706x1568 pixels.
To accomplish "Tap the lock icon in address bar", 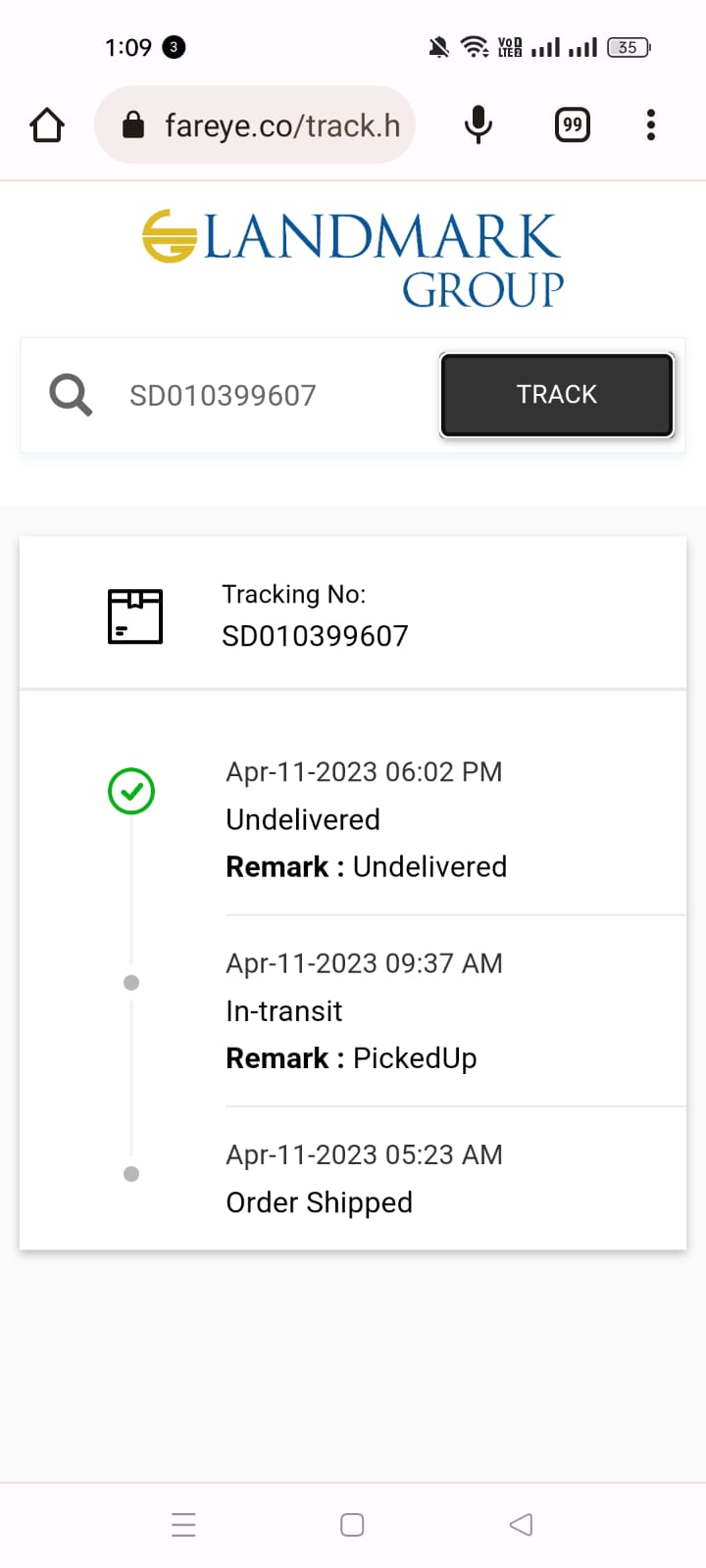I will (x=132, y=125).
